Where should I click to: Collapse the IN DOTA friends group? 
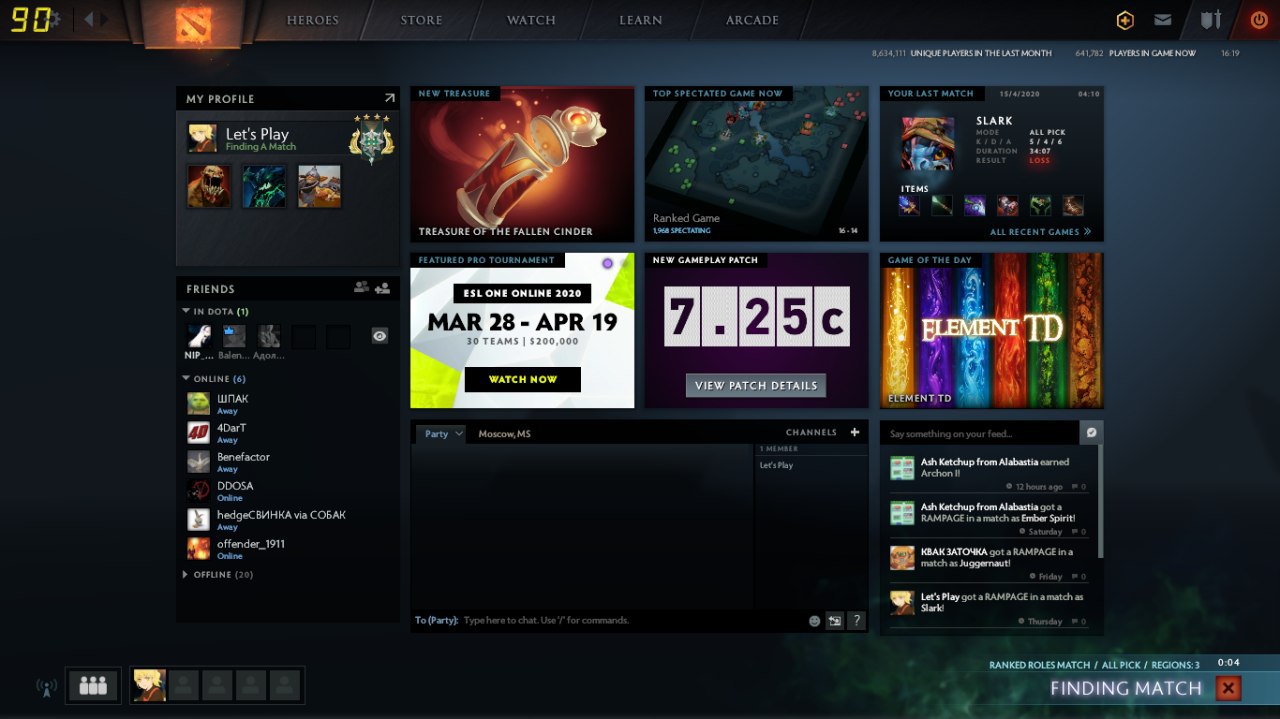tap(186, 311)
